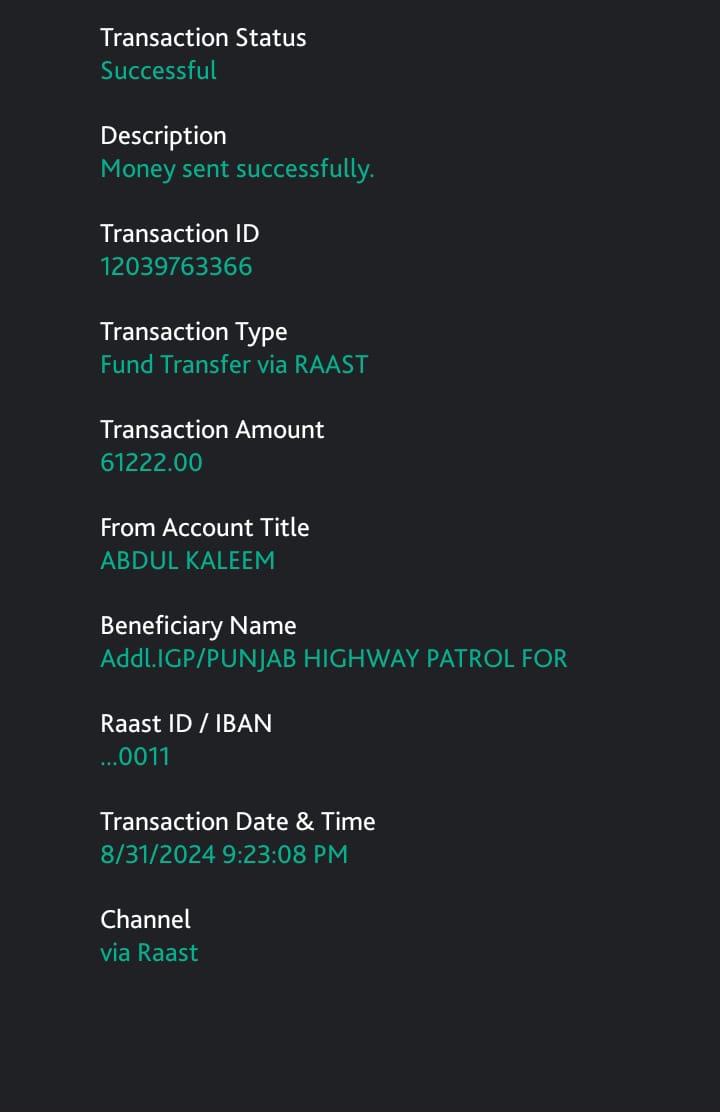The height and width of the screenshot is (1112, 720).
Task: Click the Channel field label
Action: tap(145, 920)
